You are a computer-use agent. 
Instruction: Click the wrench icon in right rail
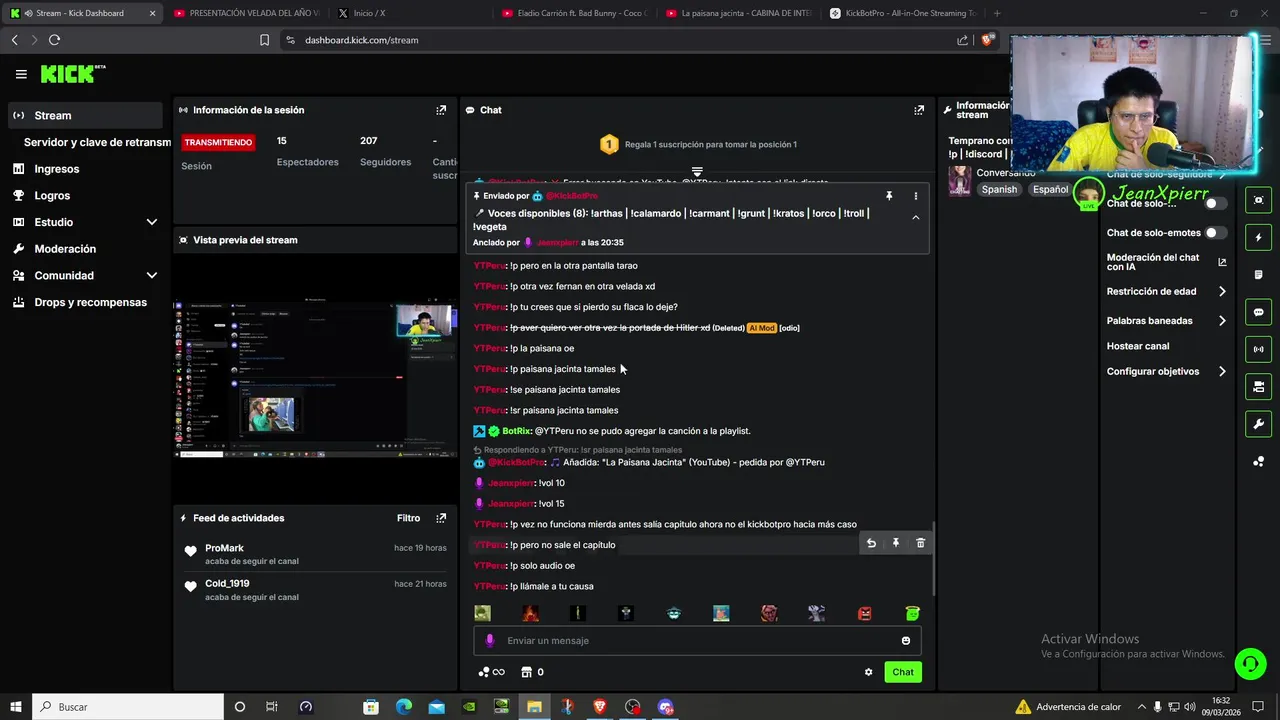1258,424
